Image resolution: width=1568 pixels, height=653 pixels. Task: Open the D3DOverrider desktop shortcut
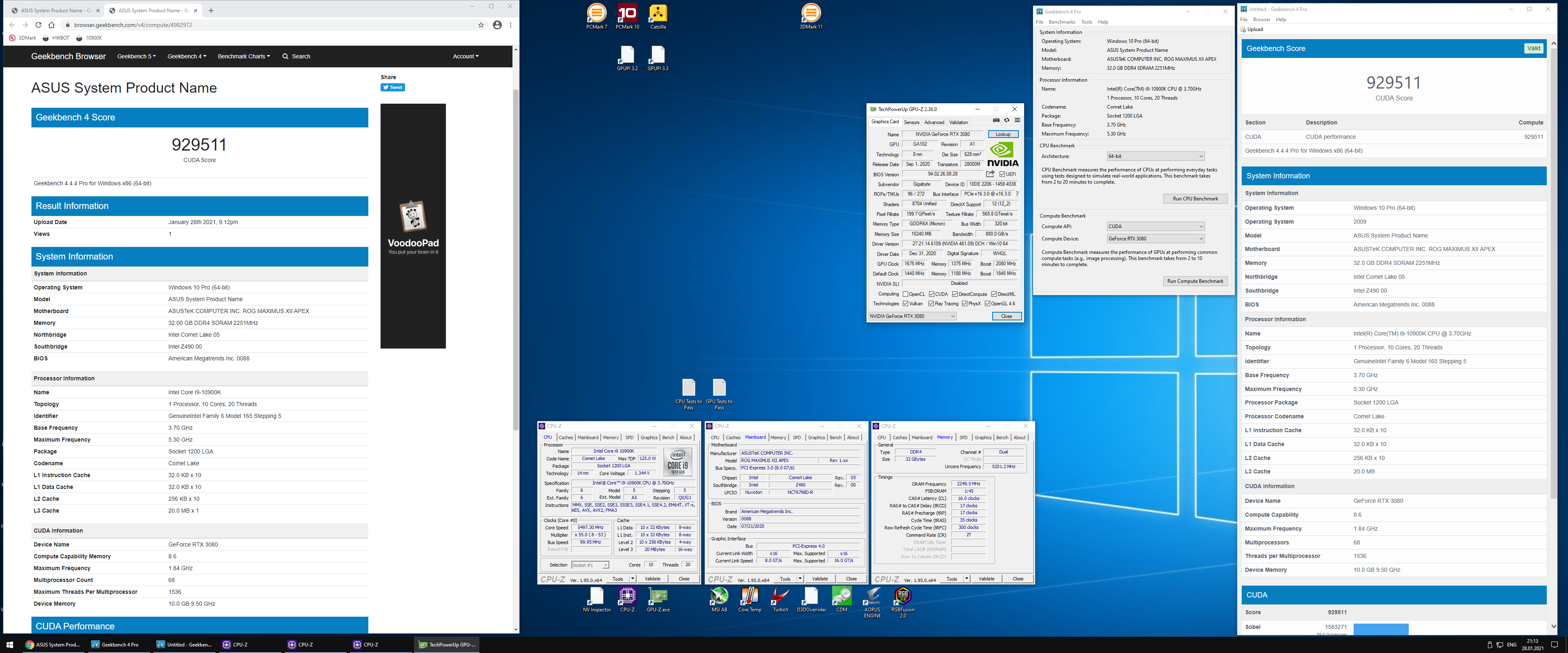point(811,600)
